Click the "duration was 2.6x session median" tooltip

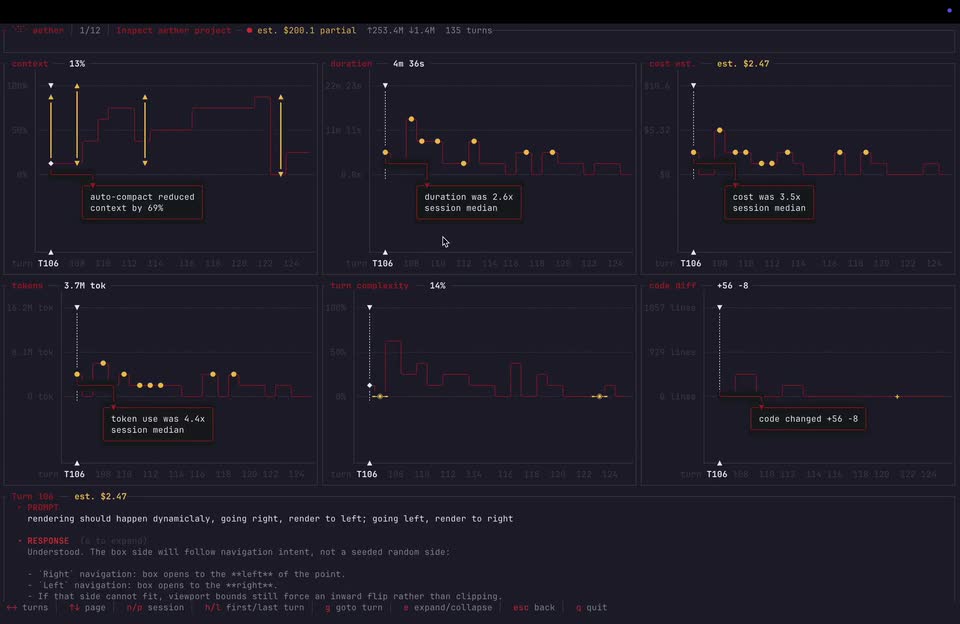point(469,202)
